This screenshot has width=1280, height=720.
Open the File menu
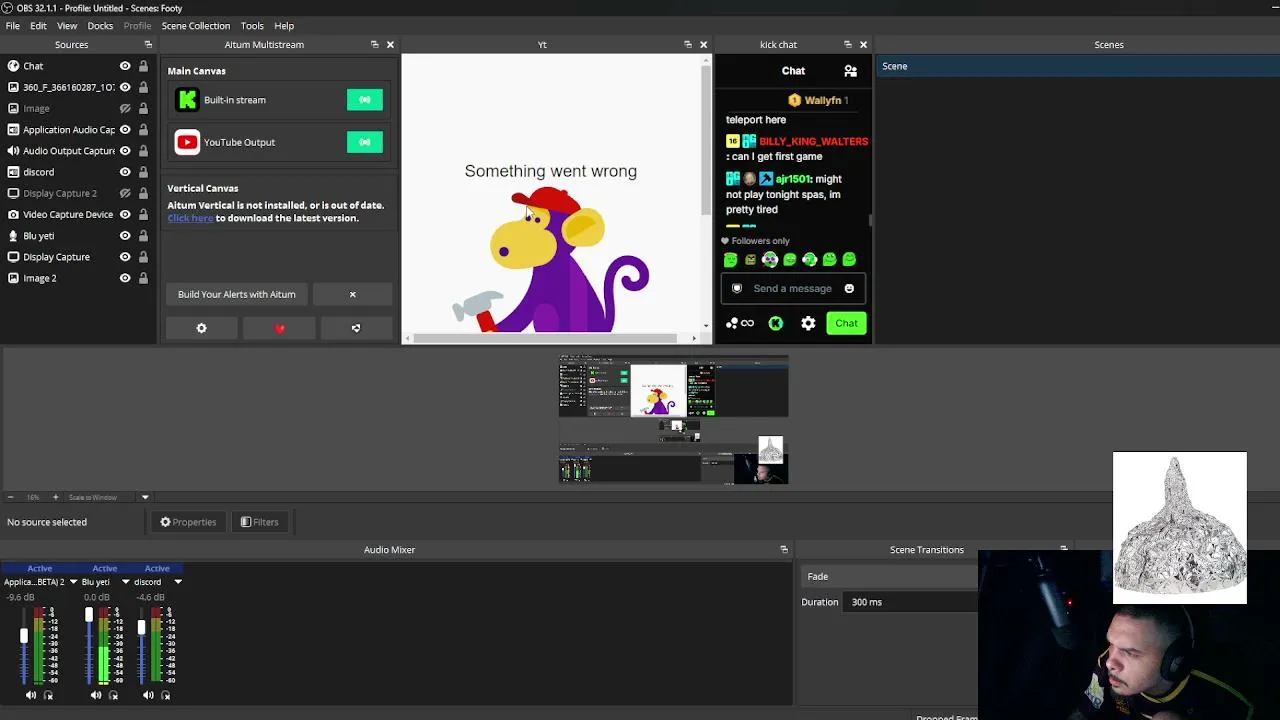[13, 25]
